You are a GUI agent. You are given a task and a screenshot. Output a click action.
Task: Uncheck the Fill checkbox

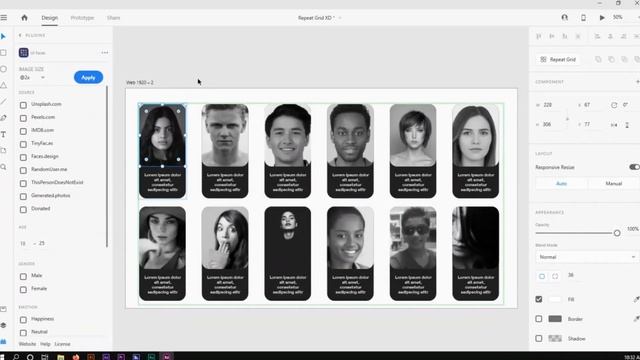[539, 299]
